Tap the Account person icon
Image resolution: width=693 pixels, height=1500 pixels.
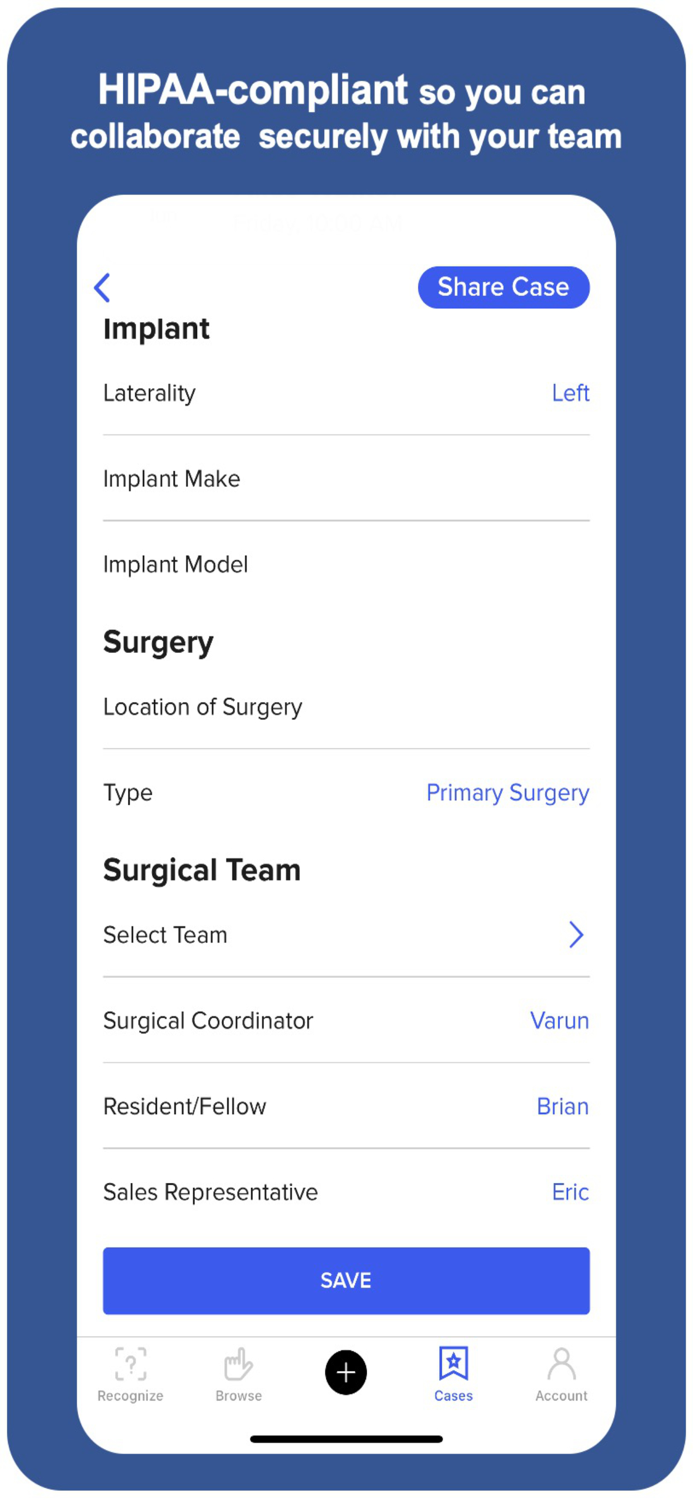pos(561,1362)
